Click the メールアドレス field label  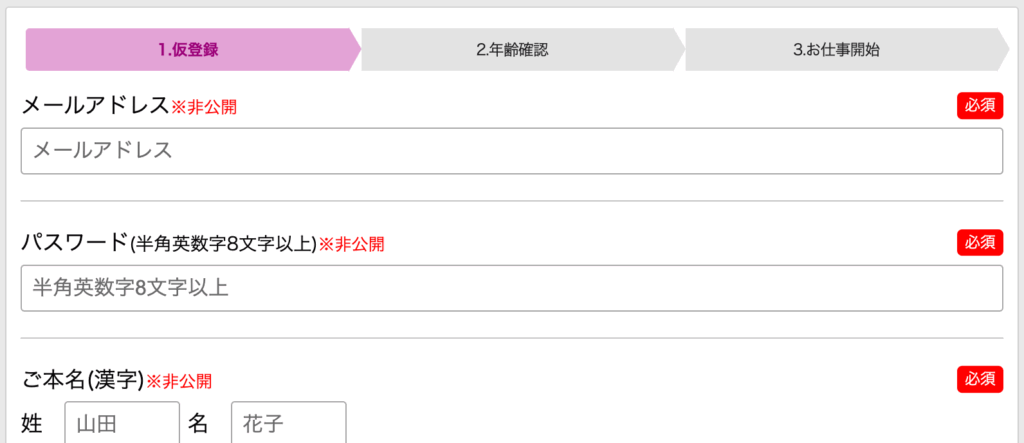[95, 105]
